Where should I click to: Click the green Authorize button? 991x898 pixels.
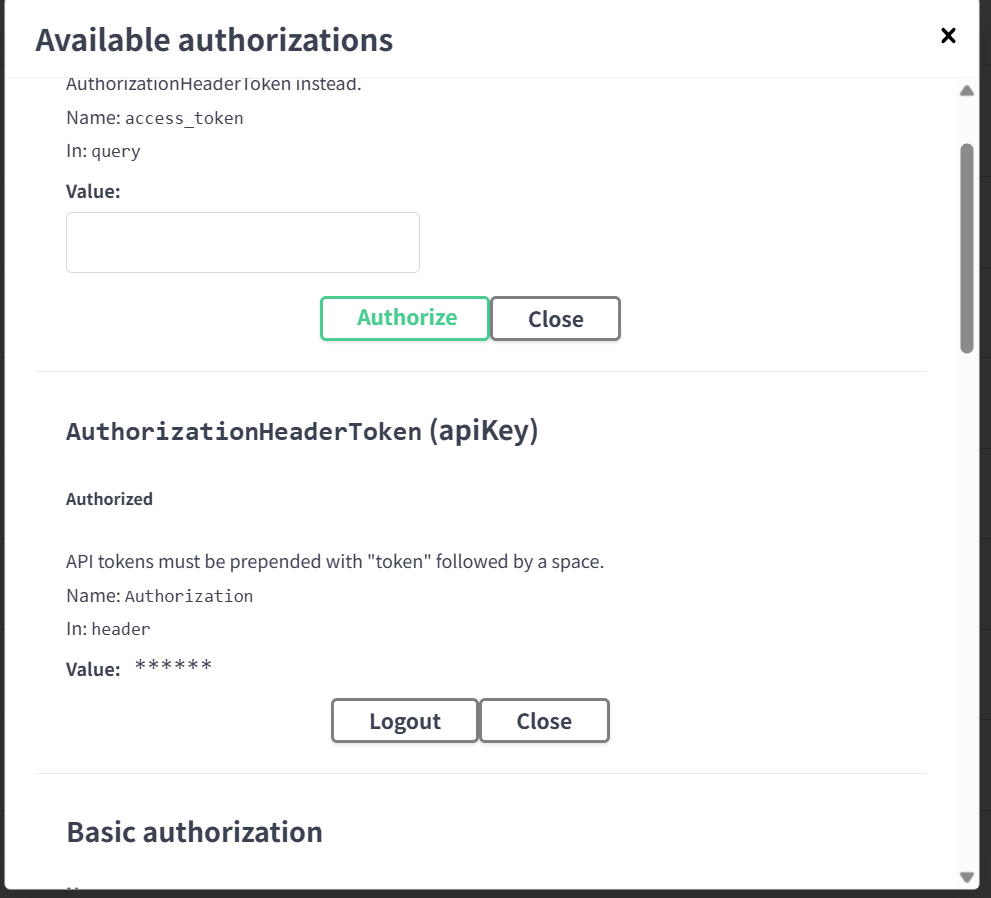tap(405, 318)
